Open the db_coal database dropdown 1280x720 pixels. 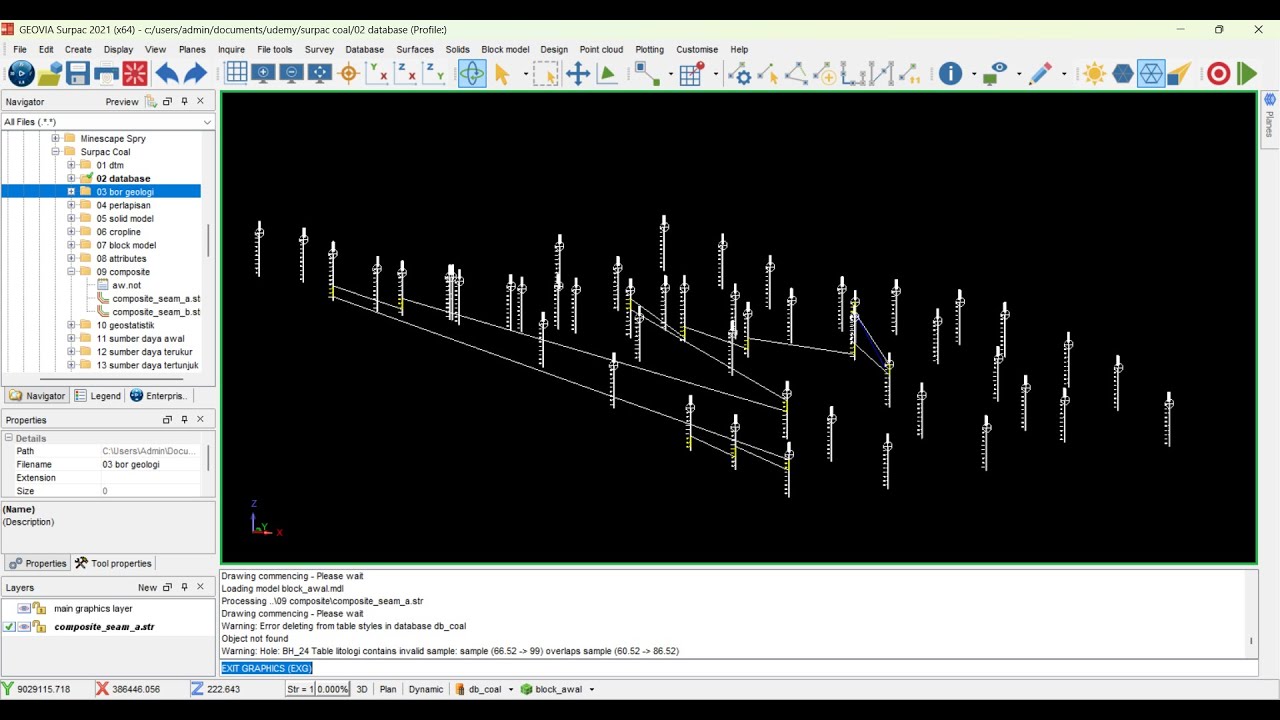[x=511, y=689]
